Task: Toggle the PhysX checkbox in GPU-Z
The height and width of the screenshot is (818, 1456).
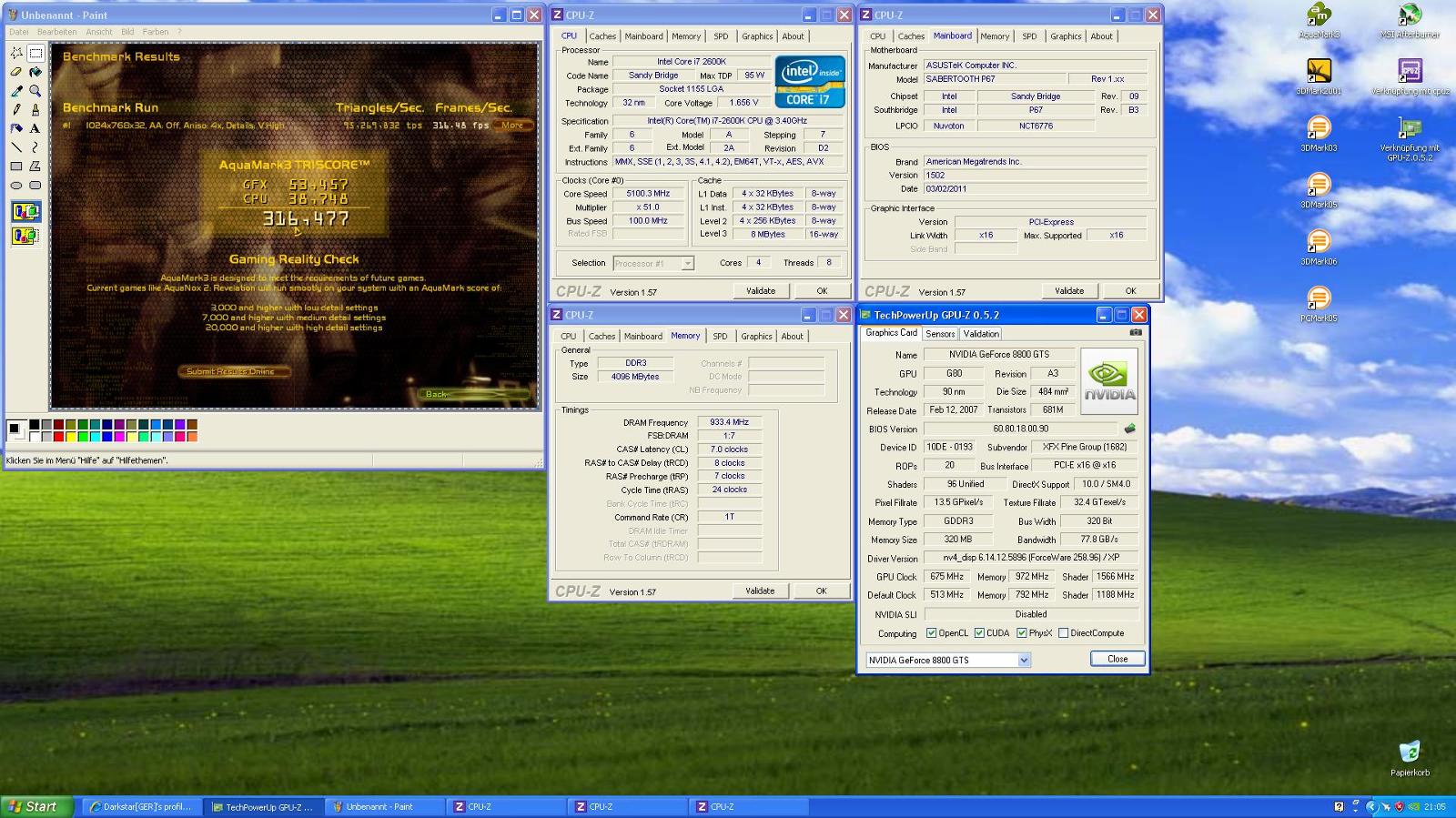Action: pos(1022,633)
